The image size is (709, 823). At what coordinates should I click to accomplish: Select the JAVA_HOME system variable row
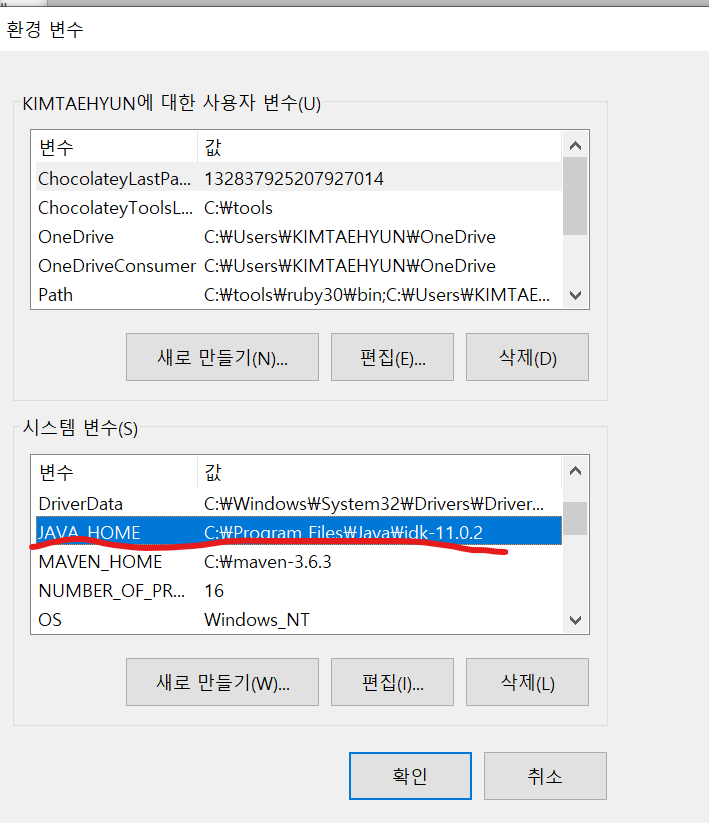[x=299, y=532]
